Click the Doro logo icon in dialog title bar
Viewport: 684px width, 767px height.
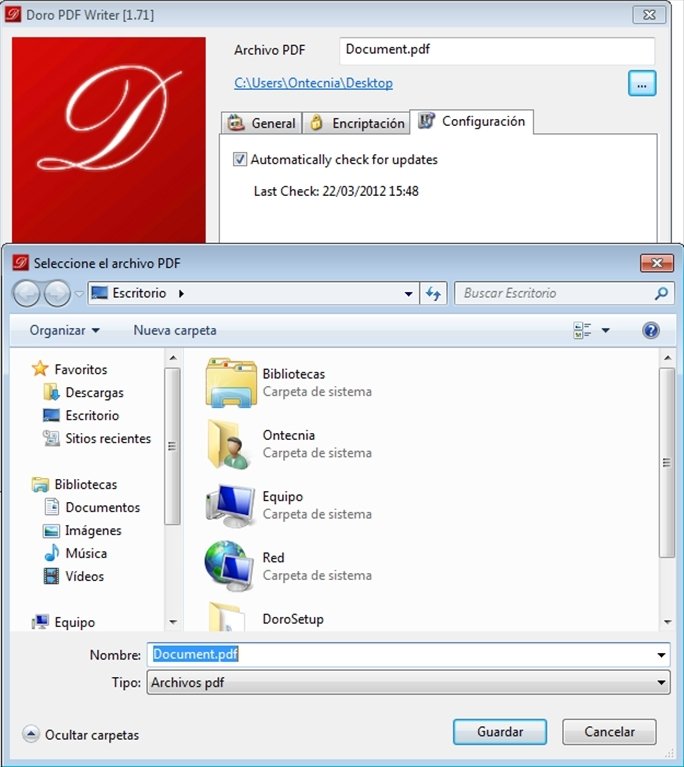[x=20, y=263]
